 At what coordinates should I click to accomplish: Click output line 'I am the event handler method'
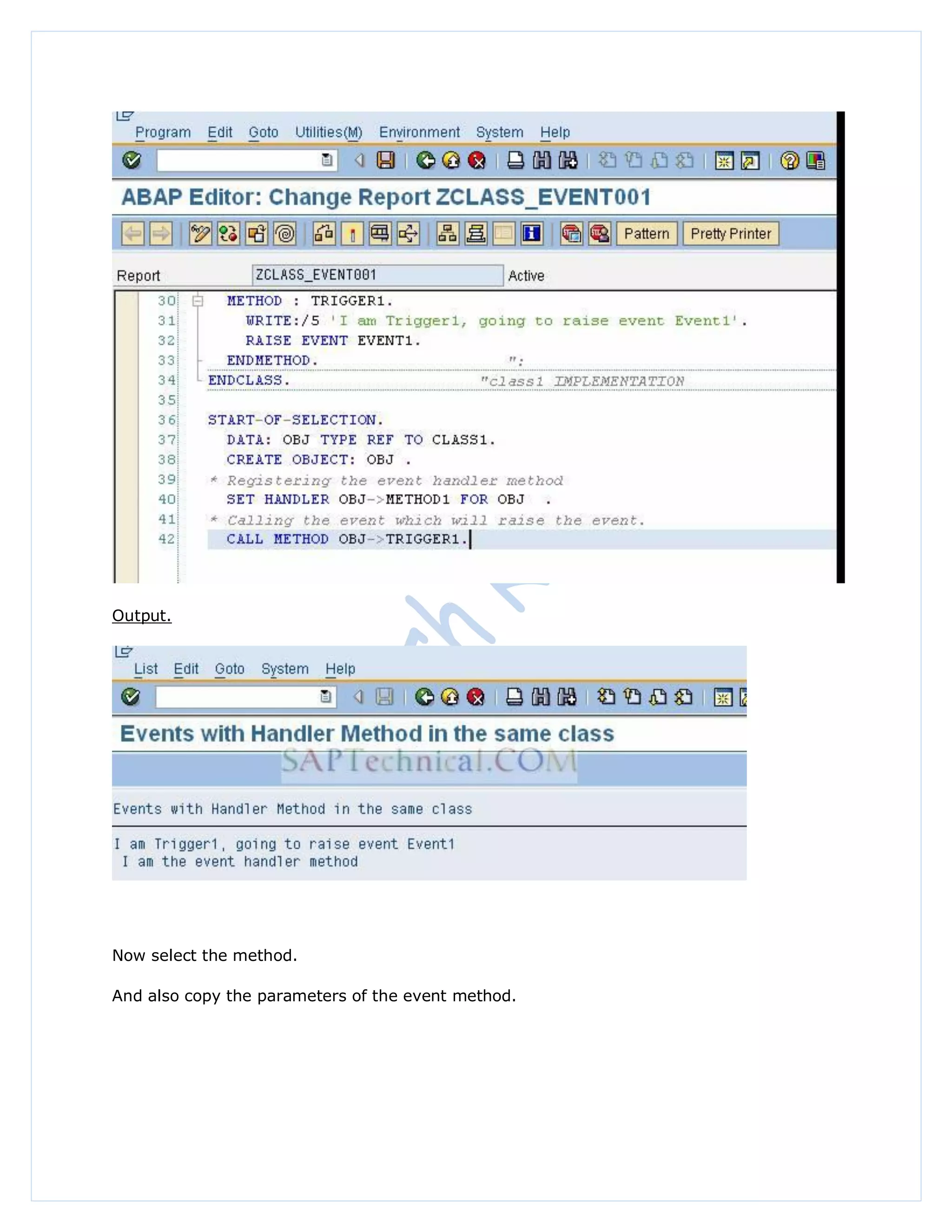point(240,861)
